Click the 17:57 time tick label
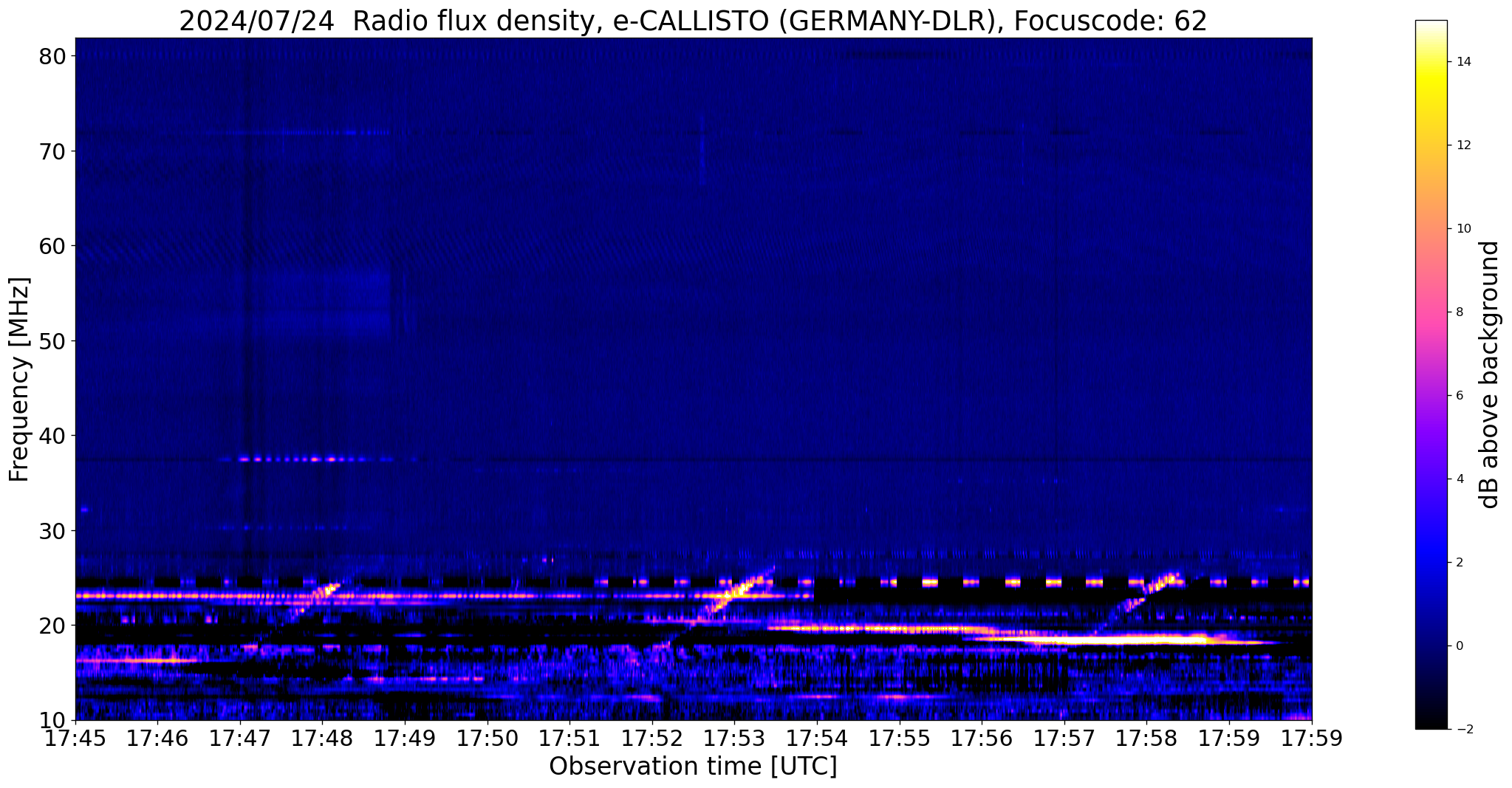The width and height of the screenshot is (1512, 788). 1064,739
